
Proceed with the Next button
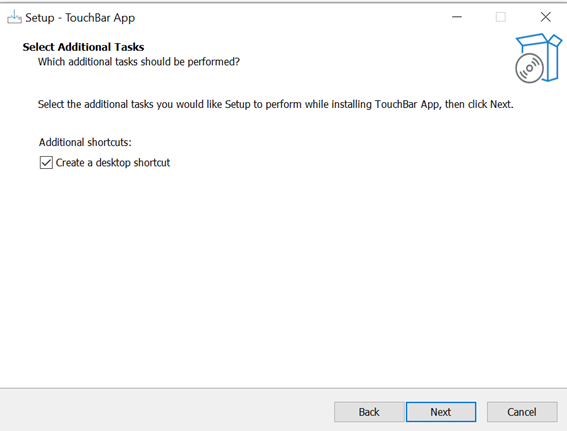click(441, 412)
